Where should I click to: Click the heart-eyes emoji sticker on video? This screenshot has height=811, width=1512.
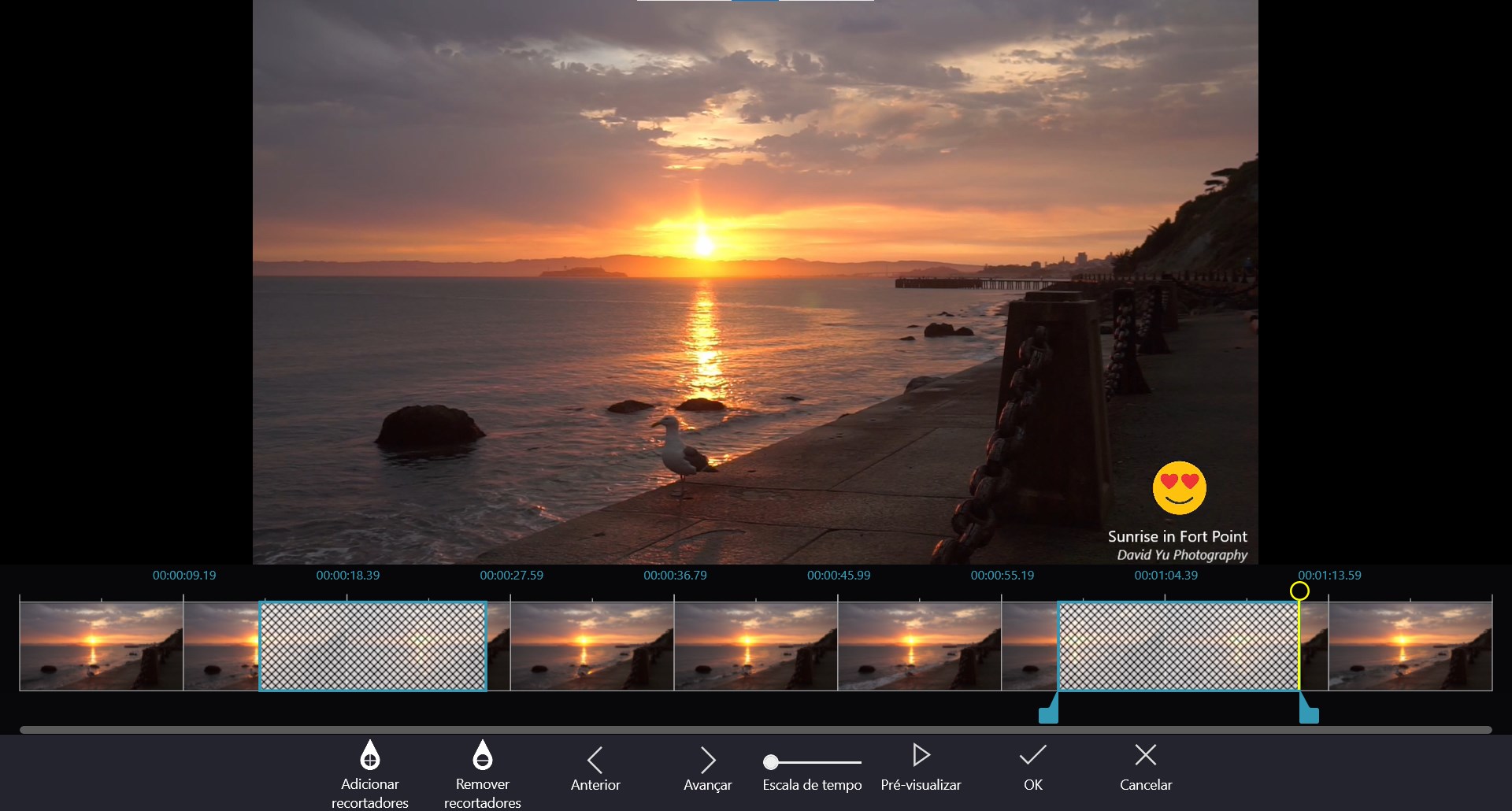pos(1179,487)
